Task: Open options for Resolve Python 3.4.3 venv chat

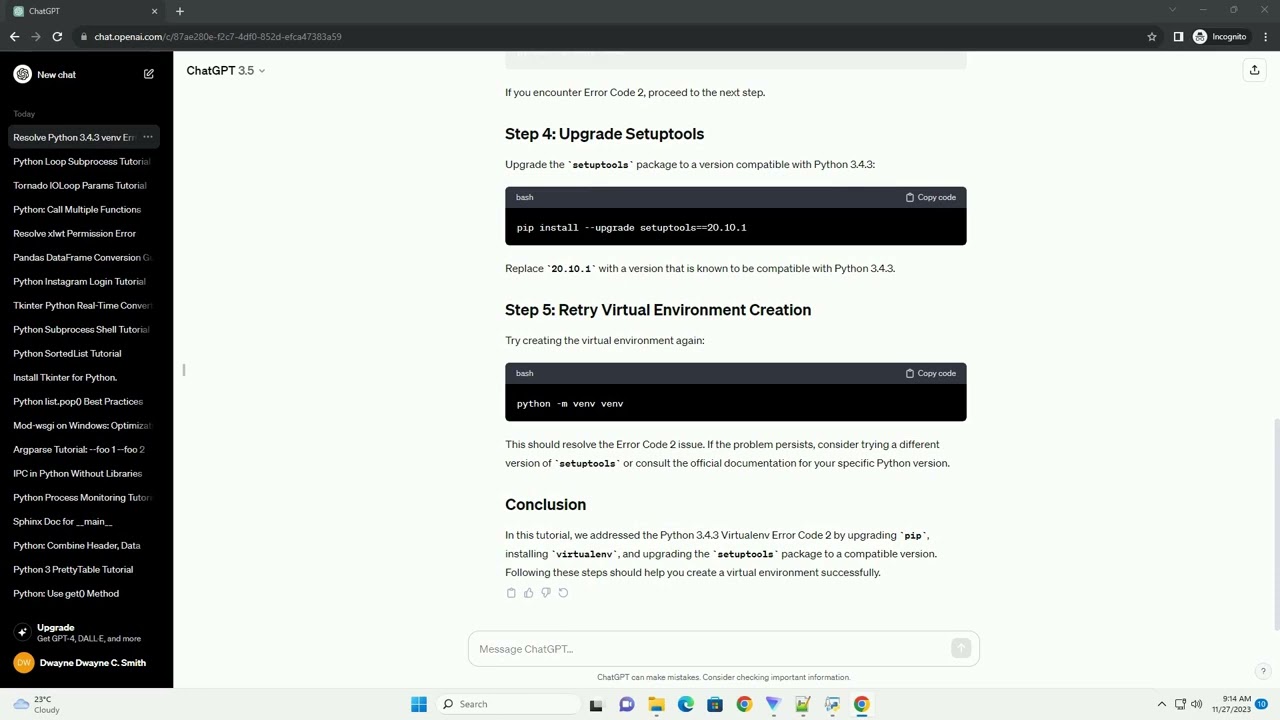Action: (x=147, y=137)
